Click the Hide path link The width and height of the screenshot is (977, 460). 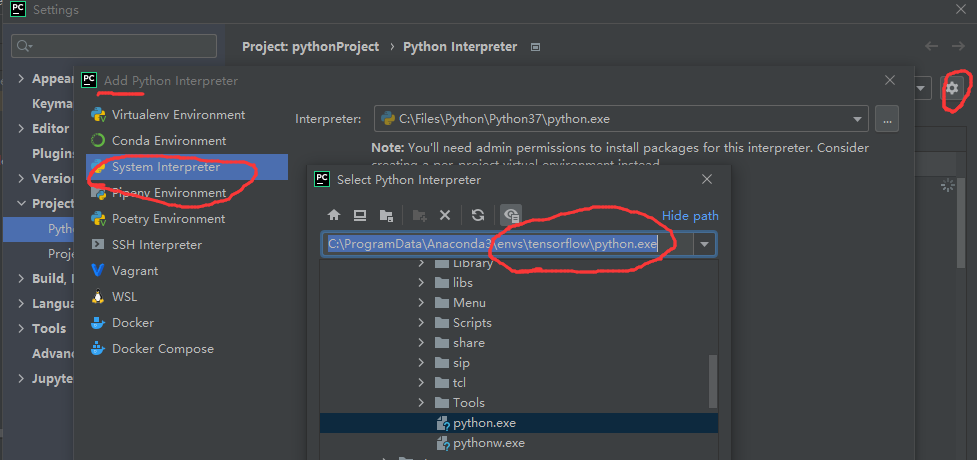690,216
